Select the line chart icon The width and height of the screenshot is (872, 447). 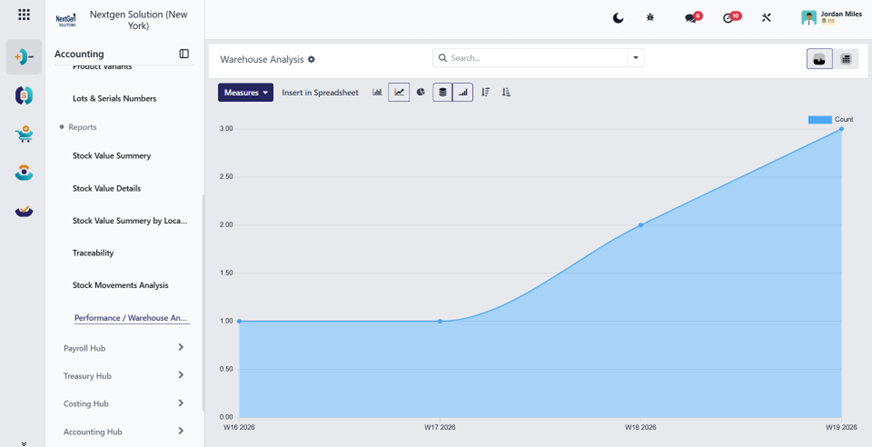pos(399,92)
